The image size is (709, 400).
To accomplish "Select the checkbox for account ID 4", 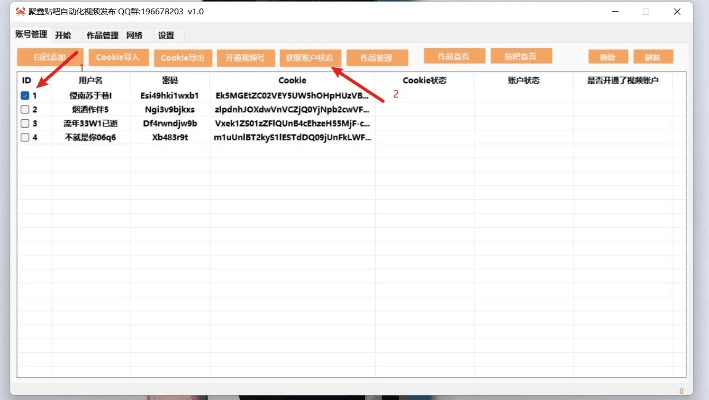I will click(25, 138).
